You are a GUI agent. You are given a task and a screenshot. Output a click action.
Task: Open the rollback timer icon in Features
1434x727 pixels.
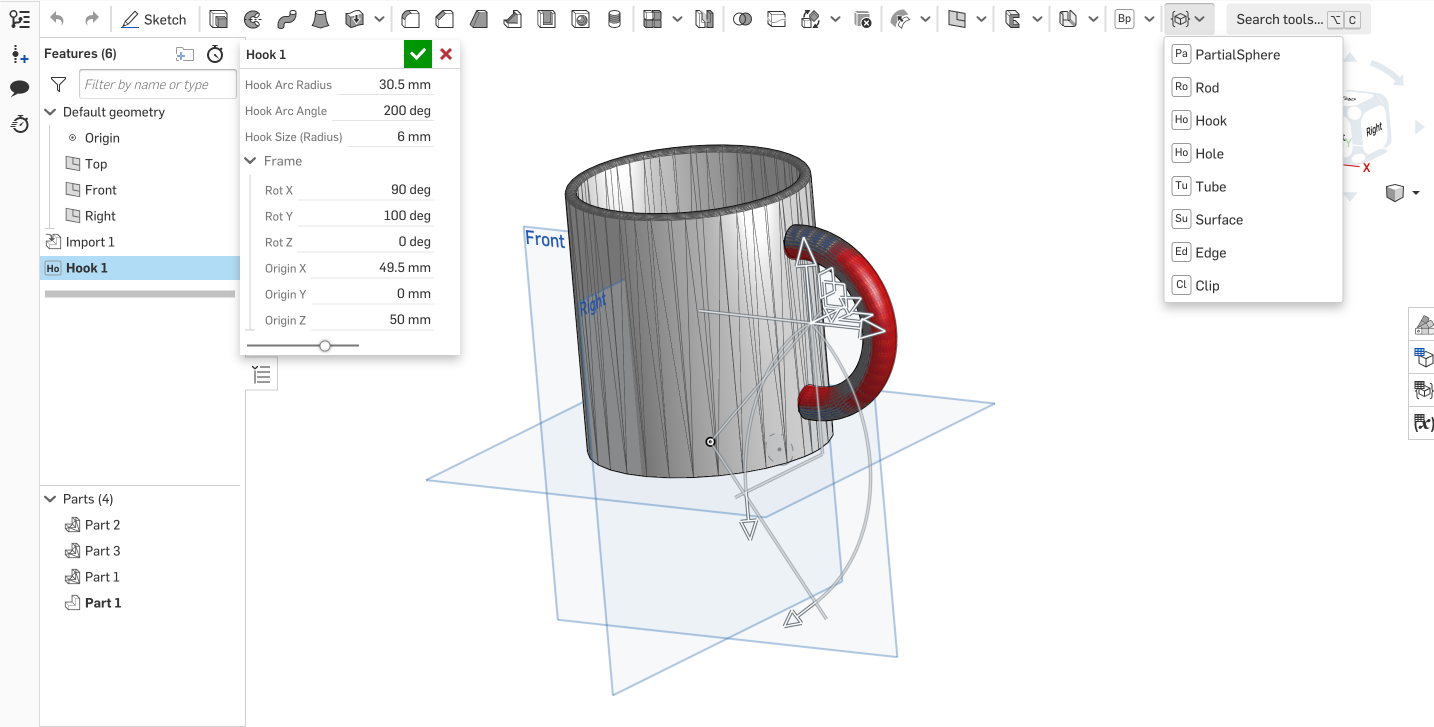point(215,54)
